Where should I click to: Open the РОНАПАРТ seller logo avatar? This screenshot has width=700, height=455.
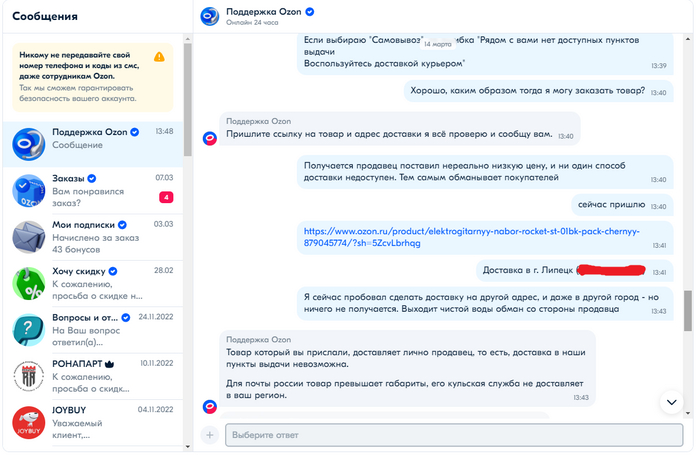coord(29,376)
